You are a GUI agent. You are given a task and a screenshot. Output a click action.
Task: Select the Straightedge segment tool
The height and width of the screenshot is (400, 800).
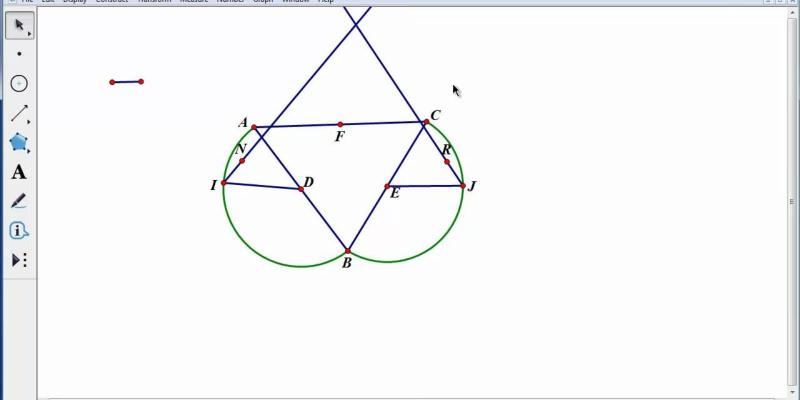(x=19, y=113)
